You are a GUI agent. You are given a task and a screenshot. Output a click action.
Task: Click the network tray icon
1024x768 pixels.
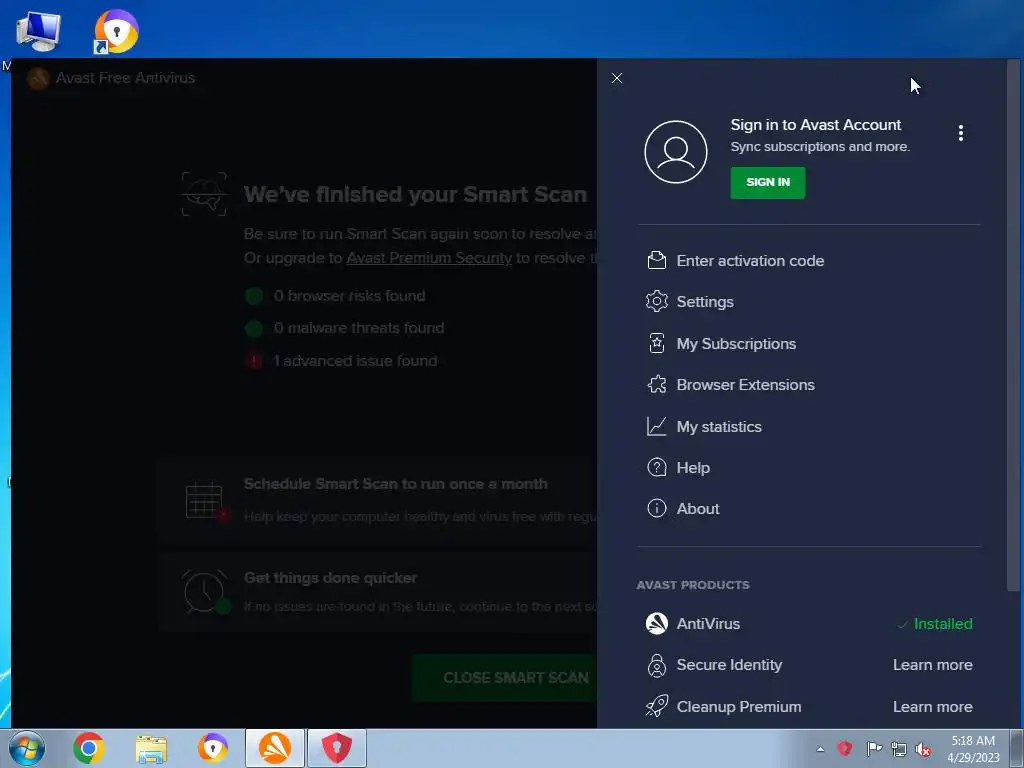coord(899,749)
